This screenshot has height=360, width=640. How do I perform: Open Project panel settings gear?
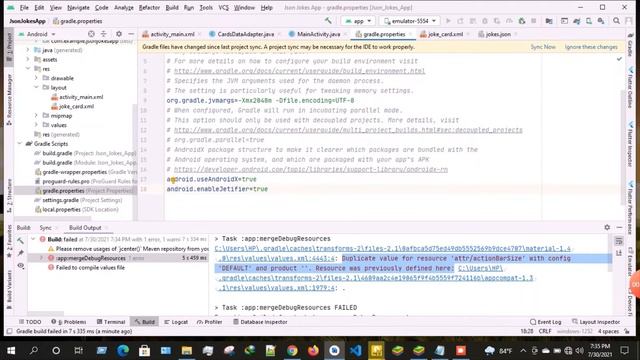[x=119, y=34]
